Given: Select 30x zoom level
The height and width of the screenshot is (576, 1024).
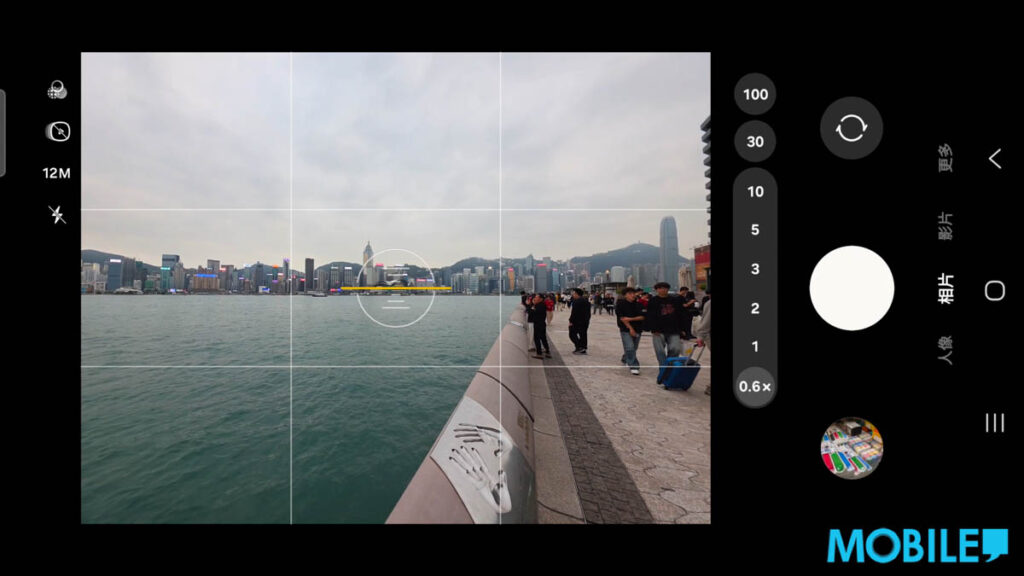Looking at the screenshot, I should (x=755, y=142).
